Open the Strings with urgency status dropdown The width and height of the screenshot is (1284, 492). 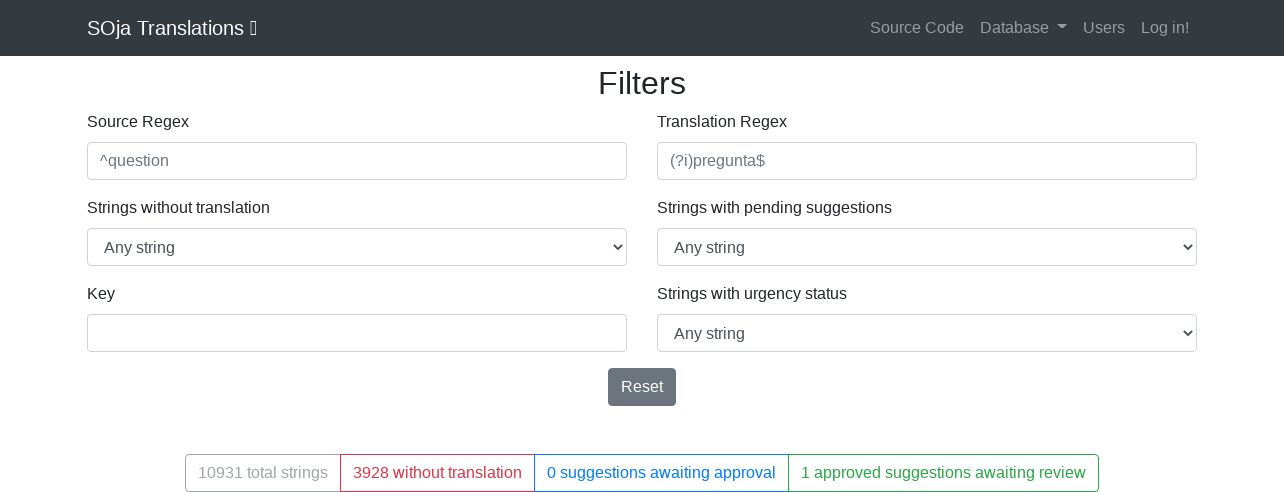[x=926, y=333]
